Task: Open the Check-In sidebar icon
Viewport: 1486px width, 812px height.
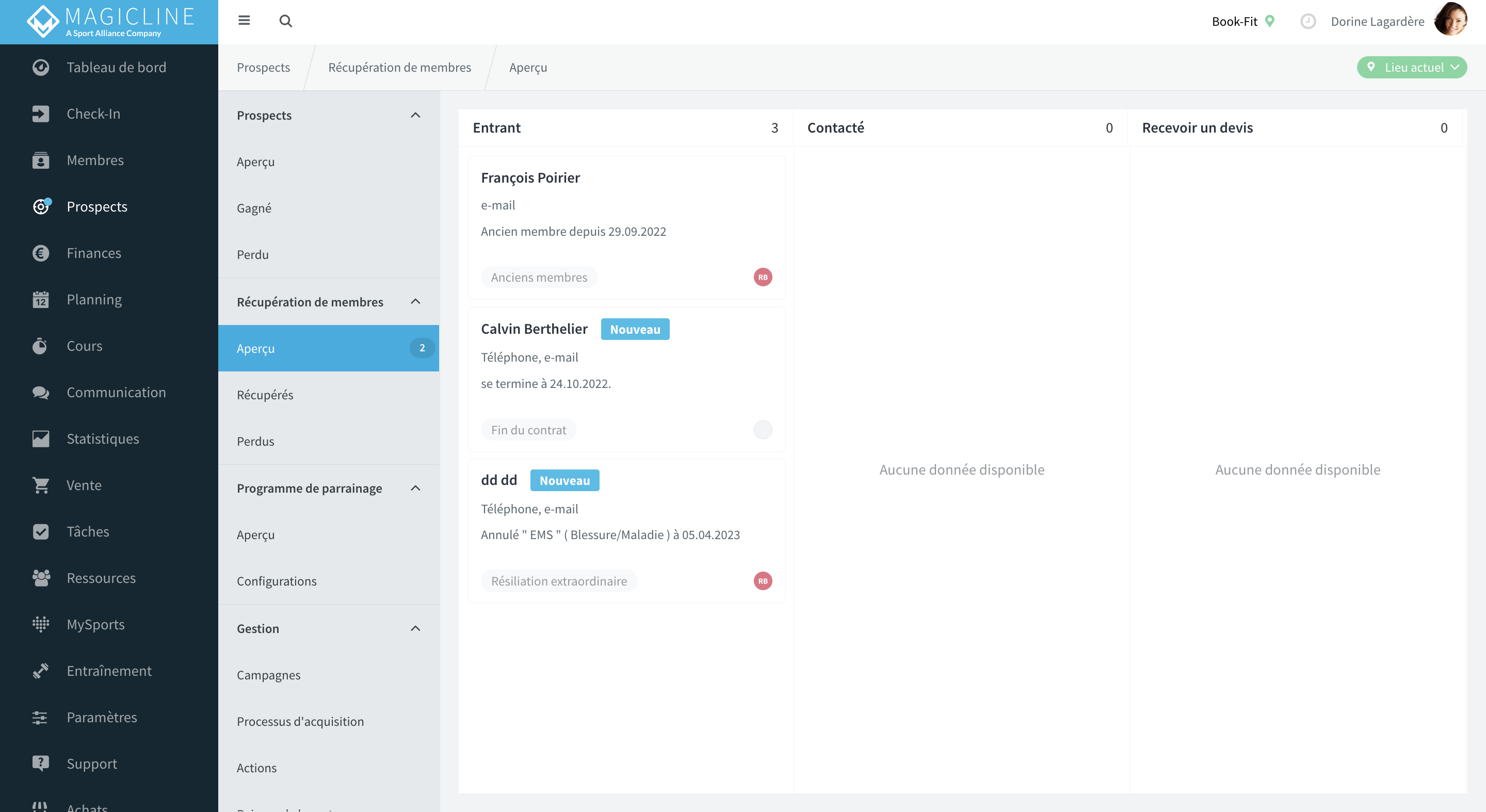Action: coord(40,113)
